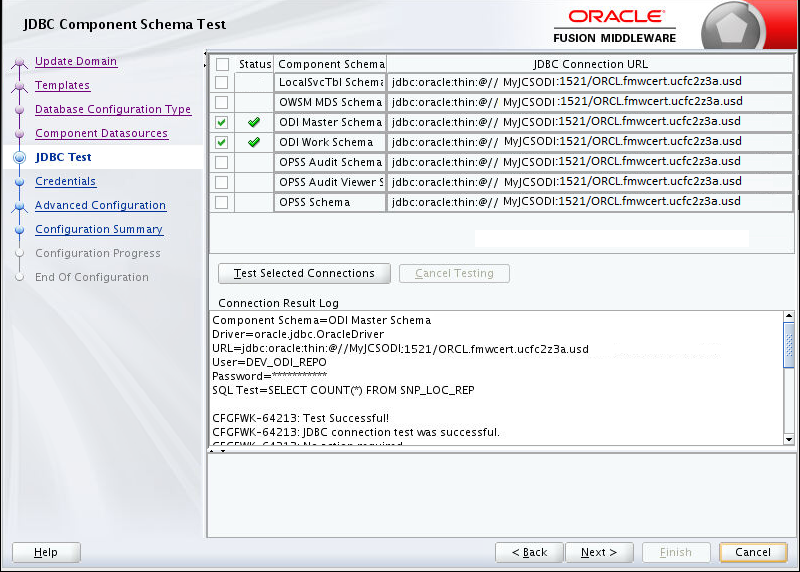Click the Oracle Fusion Middleware logo

coord(615,27)
